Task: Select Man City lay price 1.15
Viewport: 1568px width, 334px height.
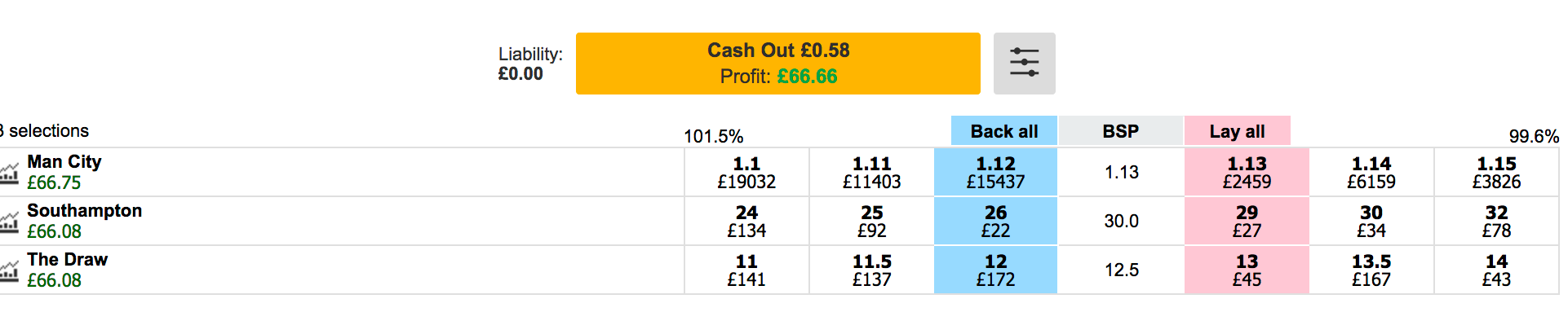Action: coord(1496,172)
